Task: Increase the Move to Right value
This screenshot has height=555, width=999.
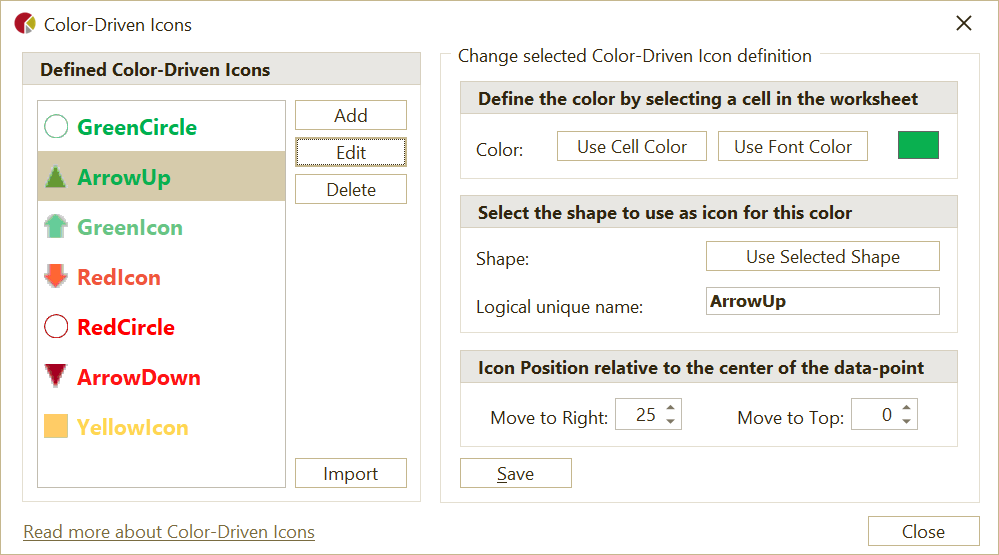Action: point(671,408)
